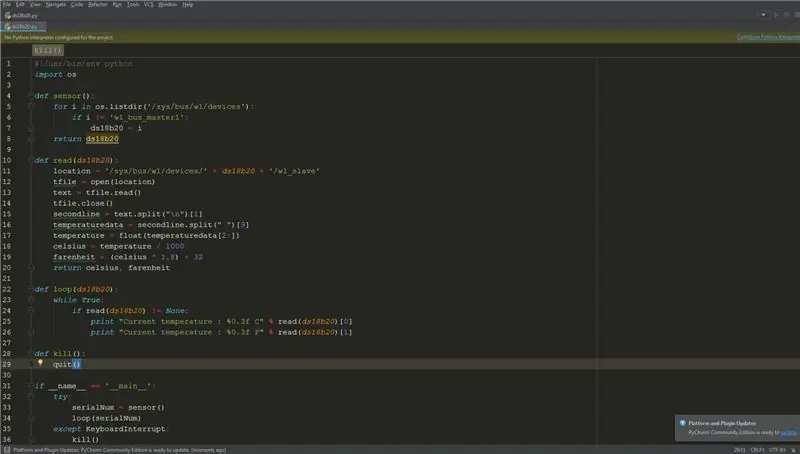Collapse the for loop fold on line 5
The image size is (800, 454).
(x=31, y=107)
